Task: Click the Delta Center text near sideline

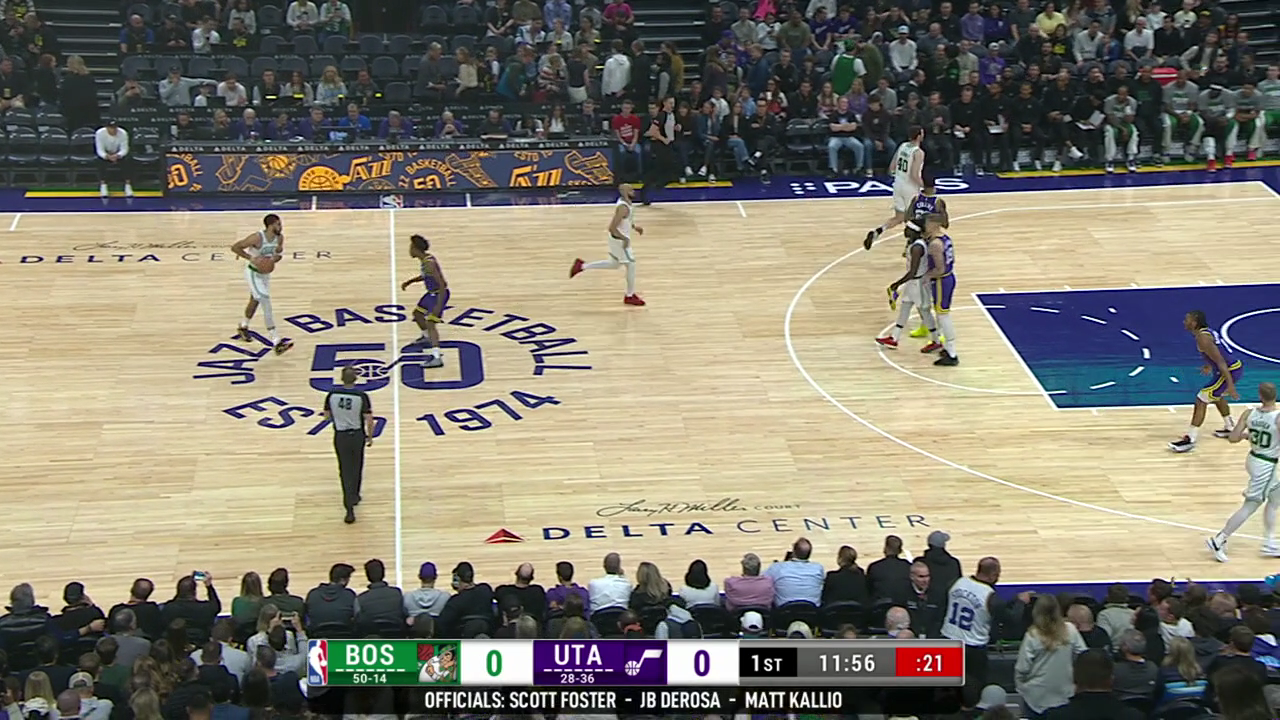Action: pos(735,527)
